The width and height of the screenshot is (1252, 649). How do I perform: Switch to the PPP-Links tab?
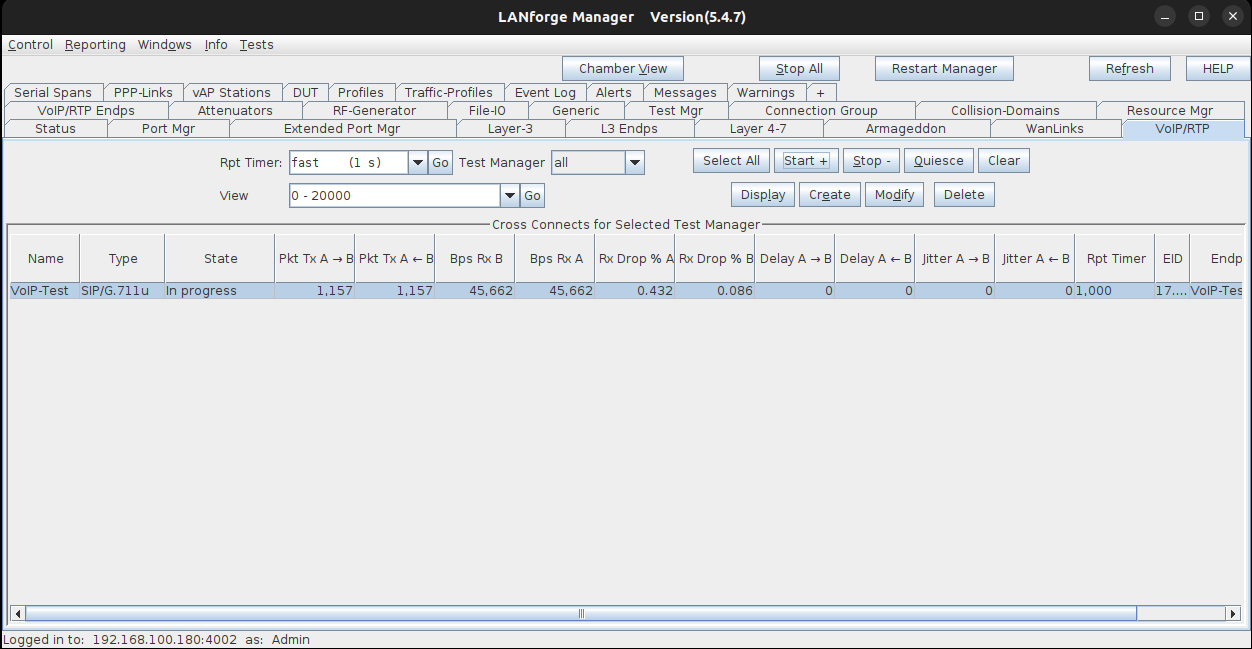[143, 92]
